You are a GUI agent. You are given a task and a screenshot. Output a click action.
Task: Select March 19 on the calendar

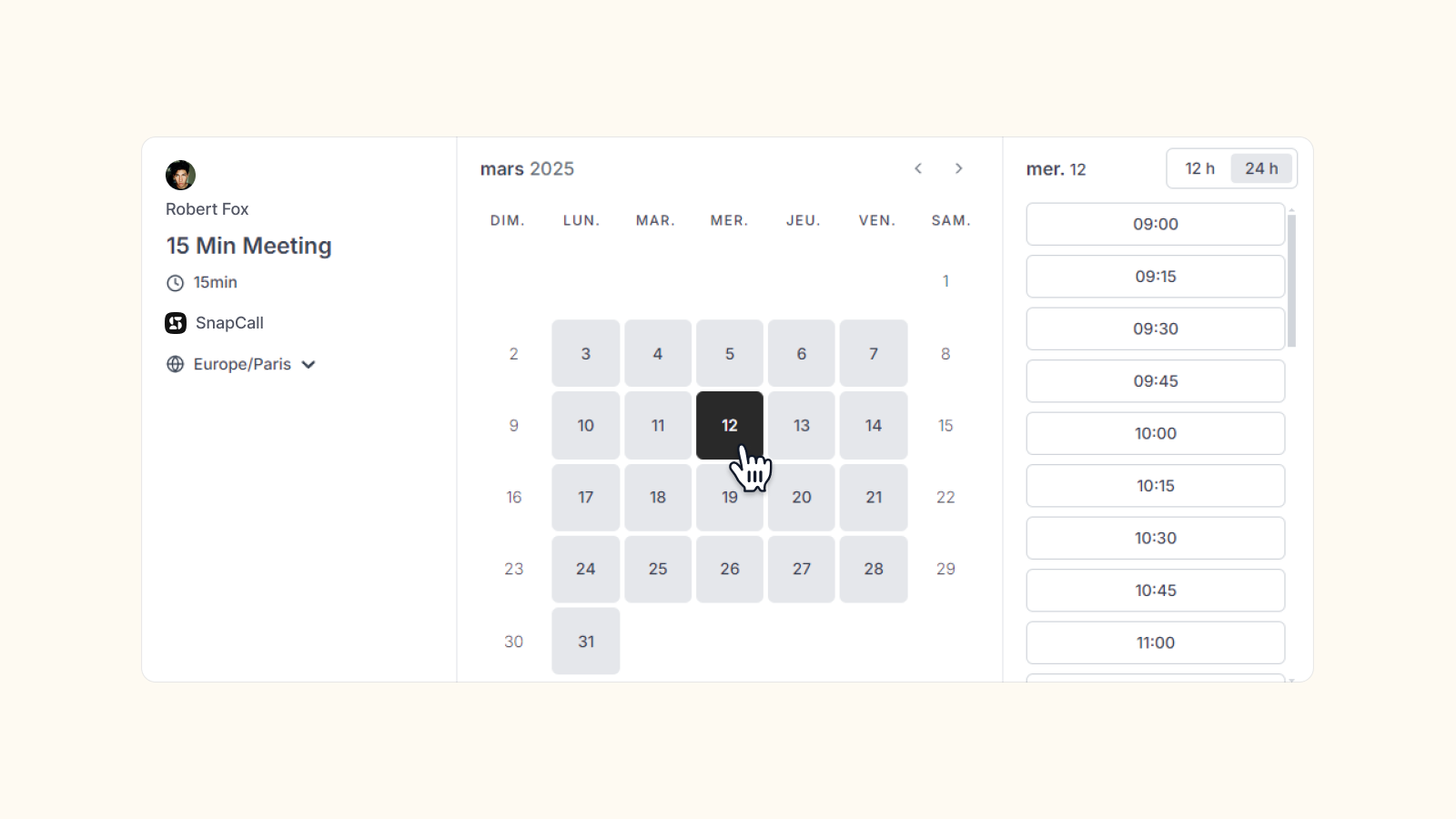(x=730, y=498)
